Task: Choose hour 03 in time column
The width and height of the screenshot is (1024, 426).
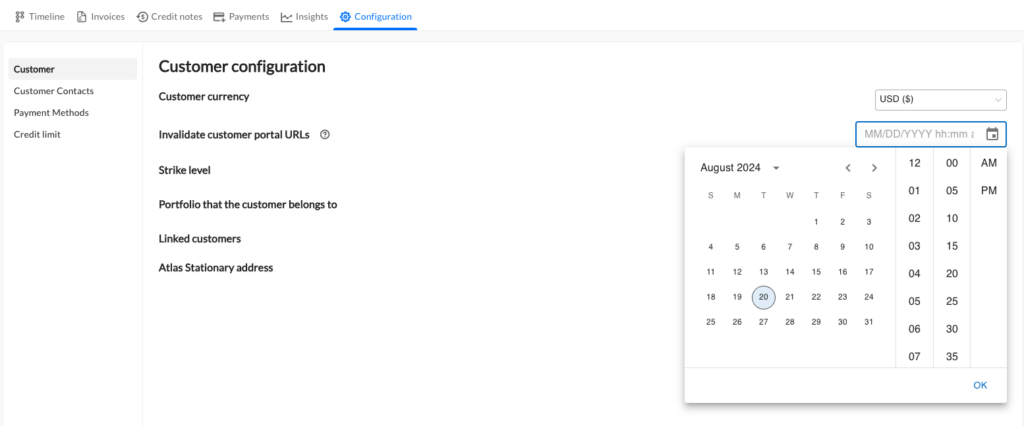Action: tap(914, 246)
